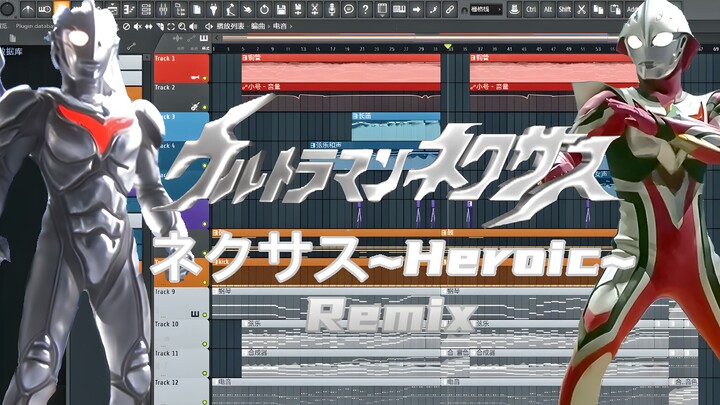Open the audio editor scissors icon
Image resolution: width=720 pixels, height=405 pixels.
coord(315,9)
